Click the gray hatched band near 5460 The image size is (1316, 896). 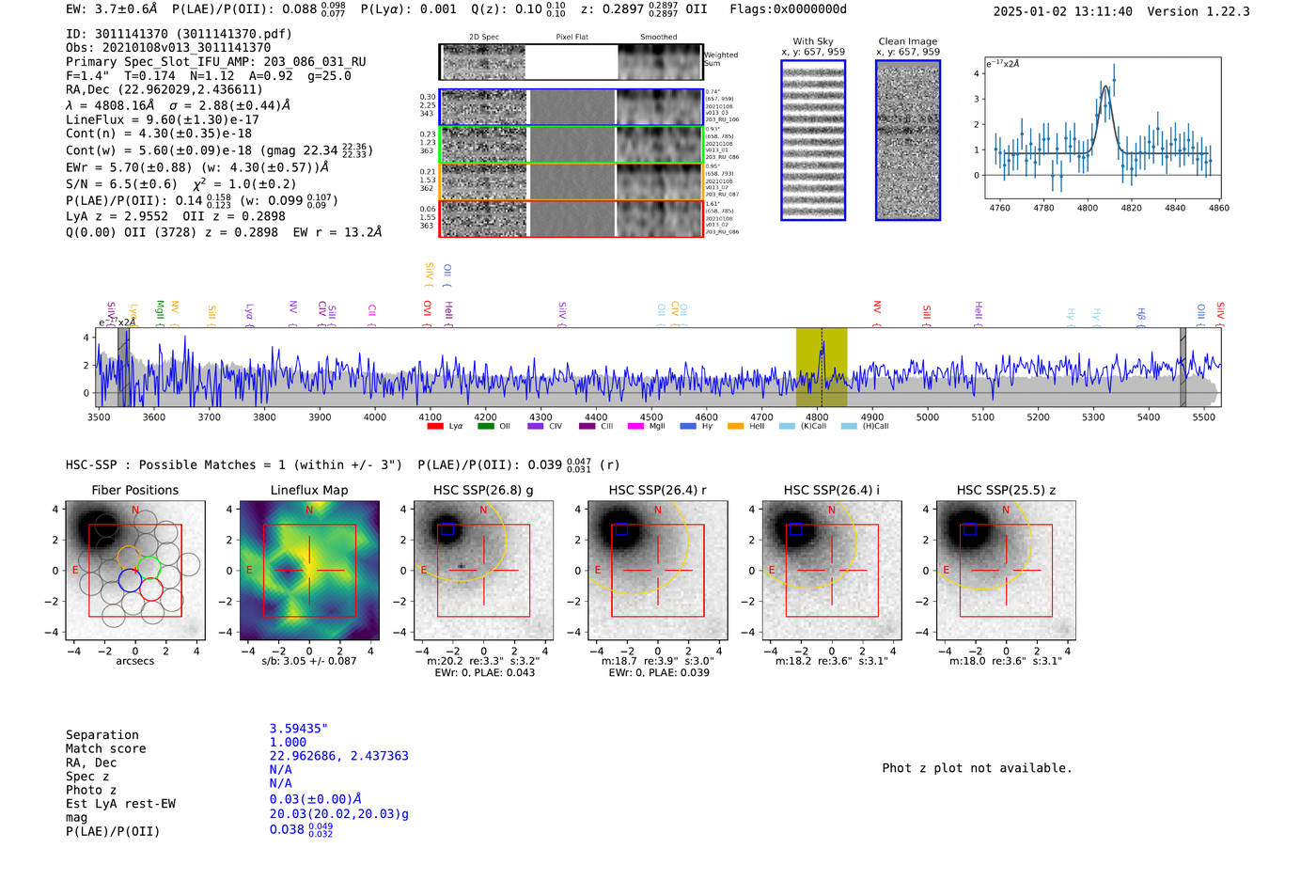1183,368
